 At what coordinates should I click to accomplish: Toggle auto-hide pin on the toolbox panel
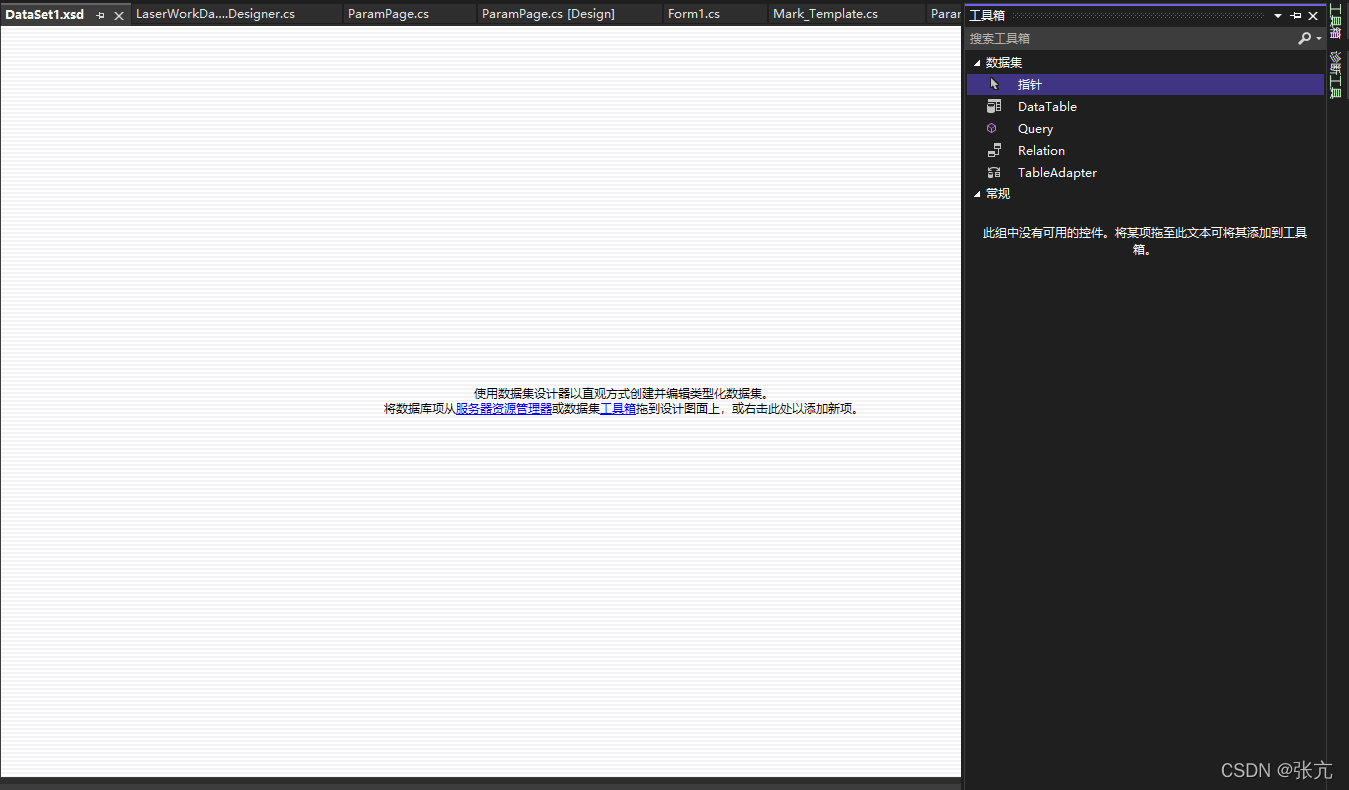pyautogui.click(x=1296, y=16)
